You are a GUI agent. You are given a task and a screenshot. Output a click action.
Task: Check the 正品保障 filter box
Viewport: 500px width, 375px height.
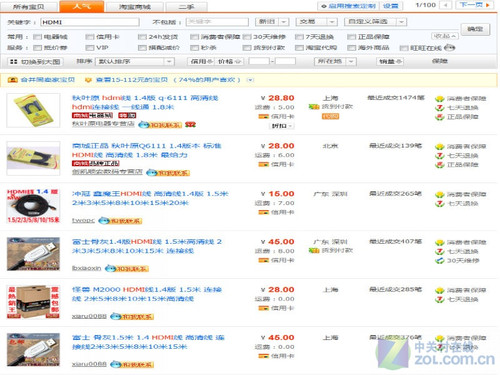[351, 37]
